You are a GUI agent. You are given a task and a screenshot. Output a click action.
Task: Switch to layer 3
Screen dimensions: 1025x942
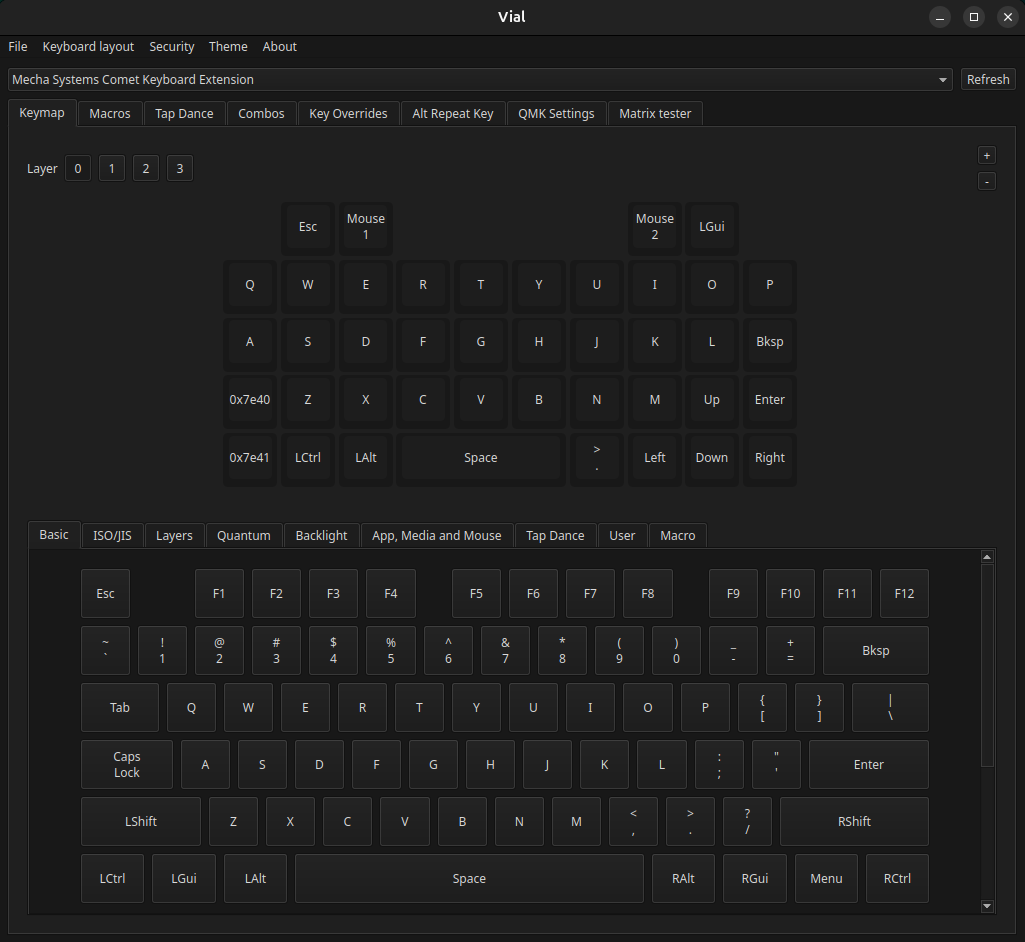(180, 169)
